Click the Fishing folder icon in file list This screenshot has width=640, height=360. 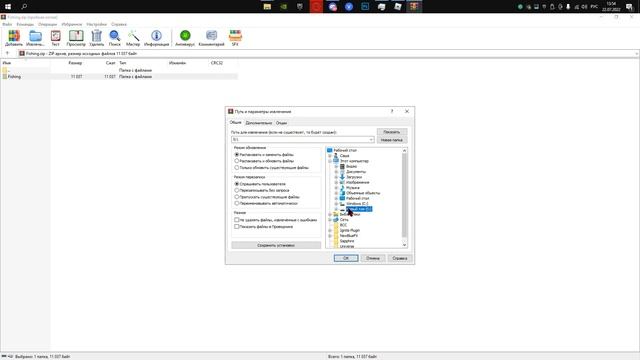(5, 76)
